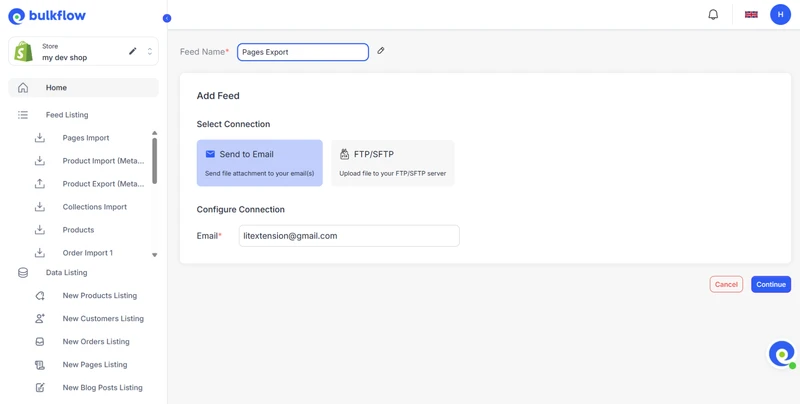
Task: Click the New Products Listing tag icon
Action: click(x=40, y=295)
